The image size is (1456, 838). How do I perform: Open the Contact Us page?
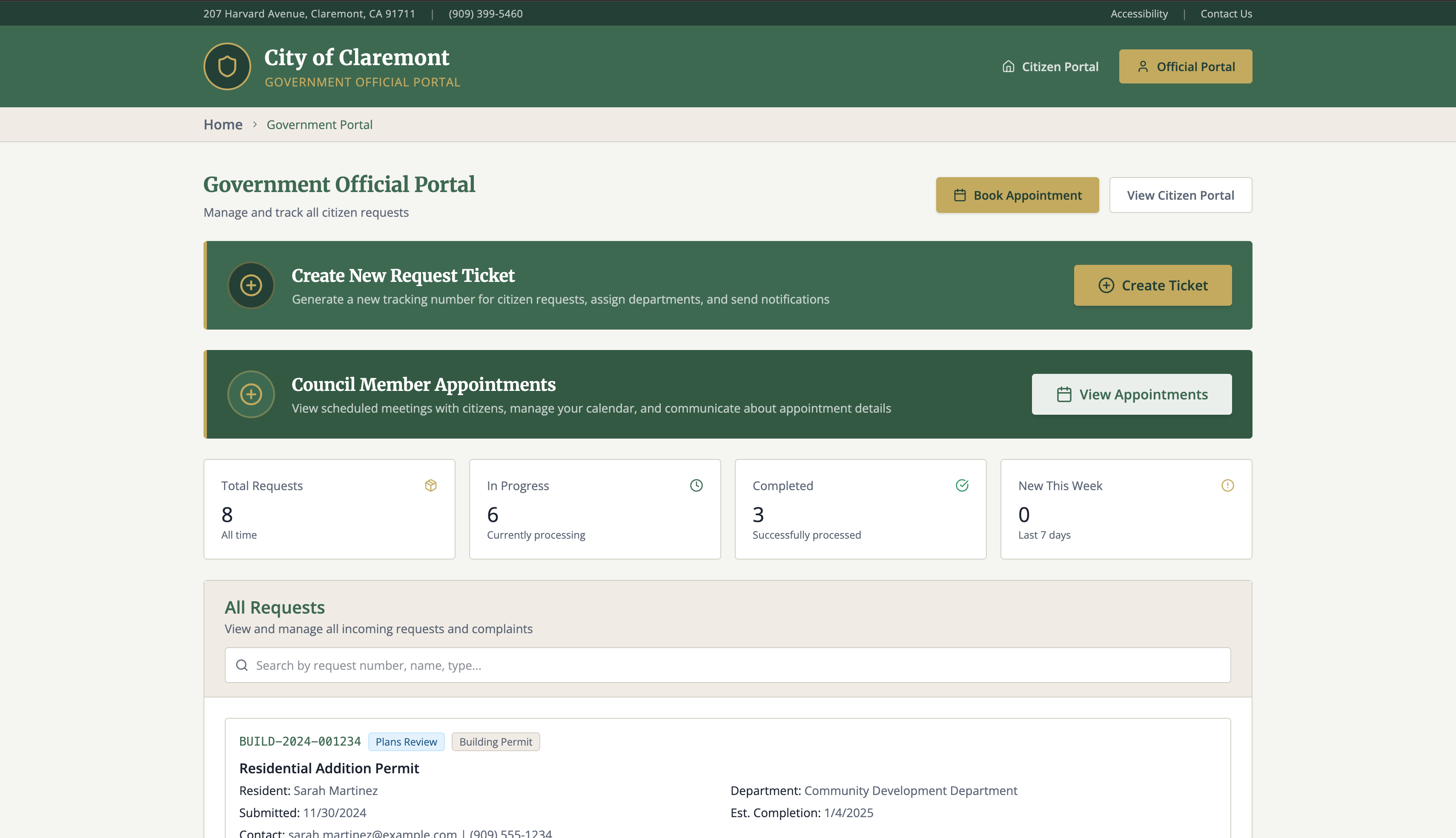1226,13
